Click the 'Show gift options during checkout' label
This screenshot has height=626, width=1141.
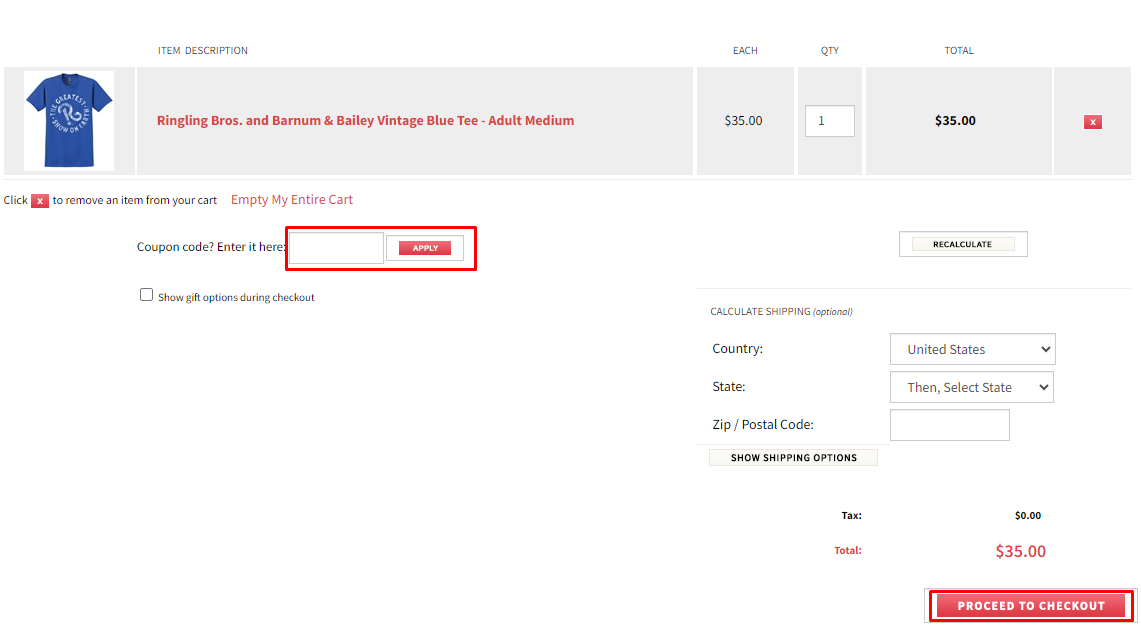[236, 298]
